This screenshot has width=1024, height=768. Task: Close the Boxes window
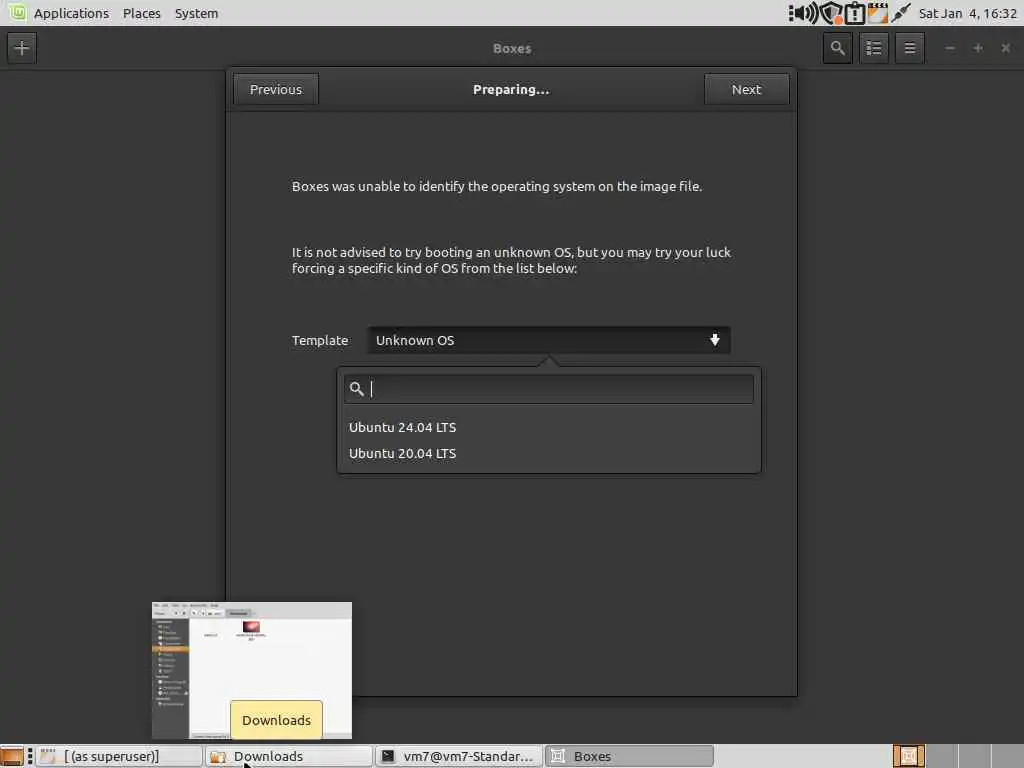point(1006,48)
